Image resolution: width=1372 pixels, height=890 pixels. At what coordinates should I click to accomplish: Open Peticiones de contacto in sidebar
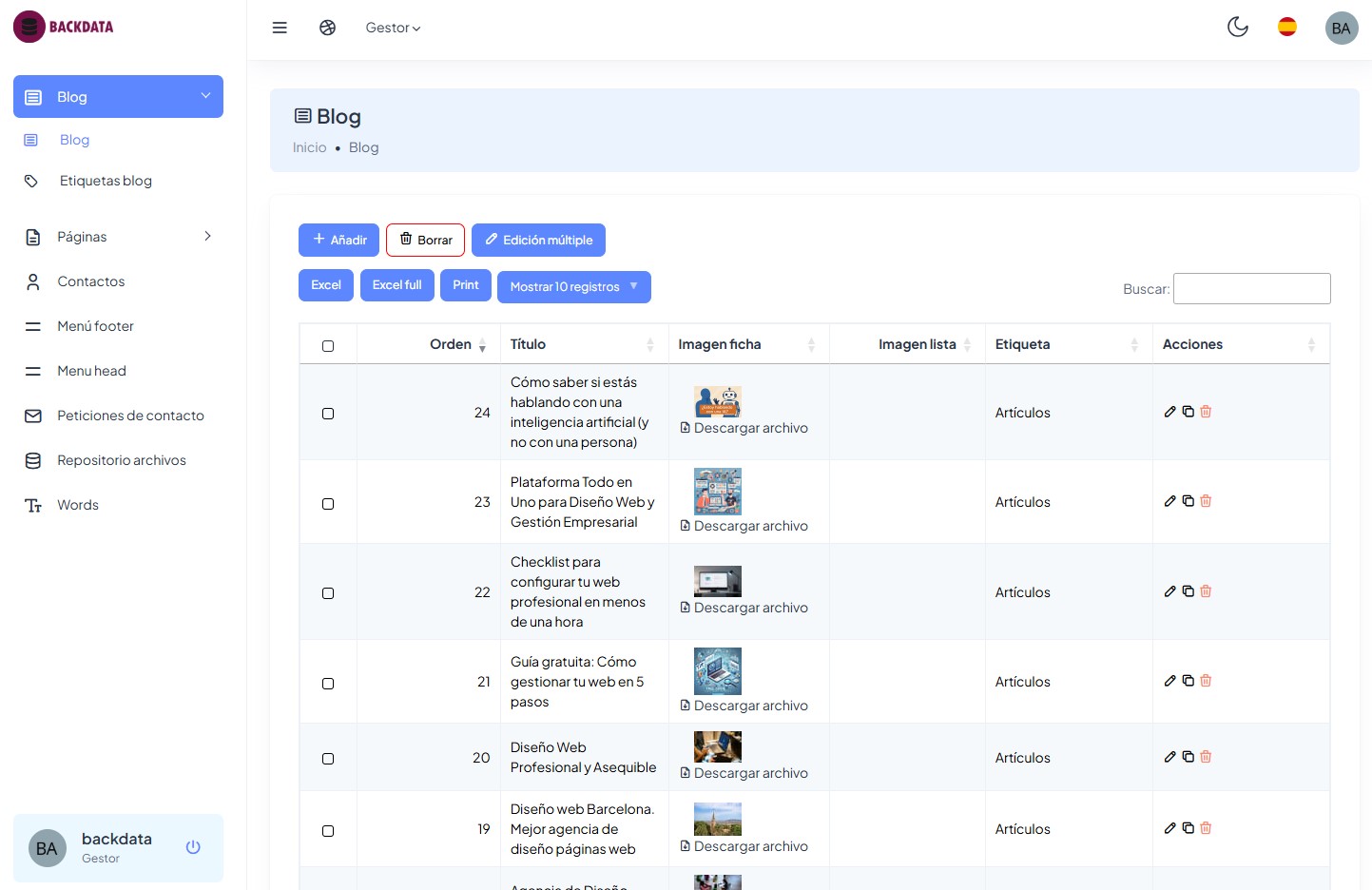(130, 416)
